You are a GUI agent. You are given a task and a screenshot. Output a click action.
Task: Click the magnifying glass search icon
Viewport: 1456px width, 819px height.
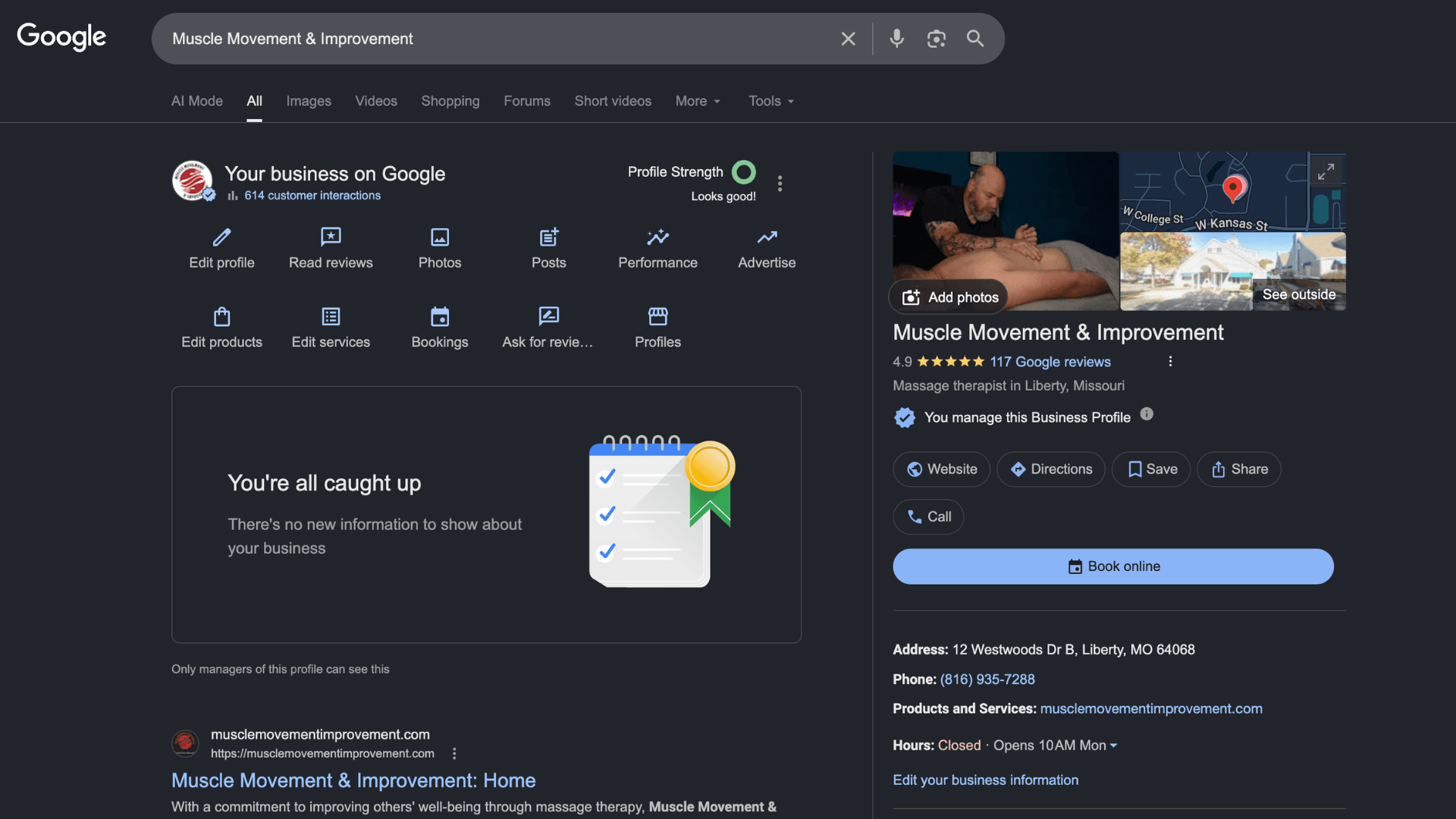point(975,39)
